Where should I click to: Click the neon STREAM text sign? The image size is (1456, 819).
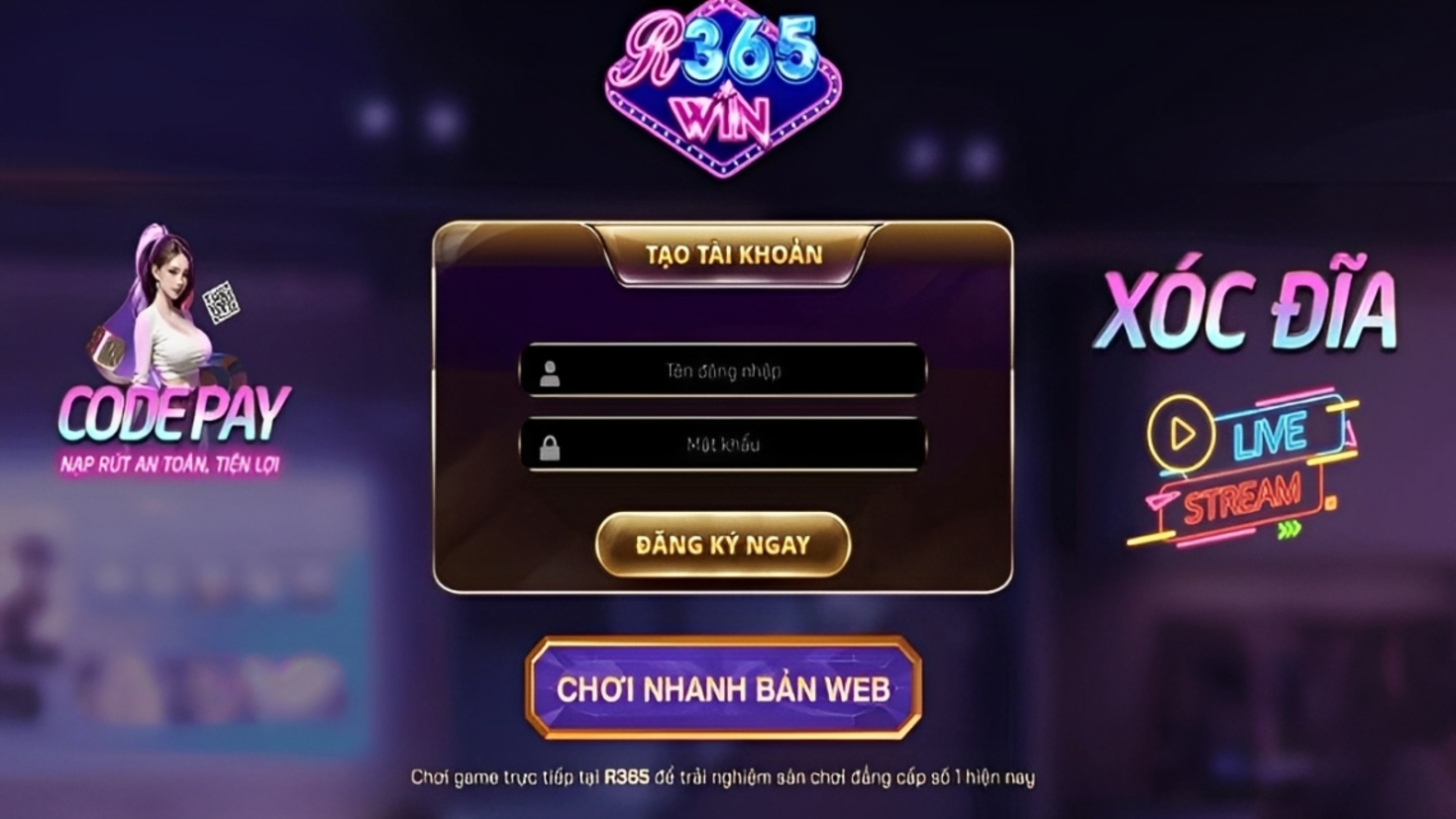[x=1242, y=499]
